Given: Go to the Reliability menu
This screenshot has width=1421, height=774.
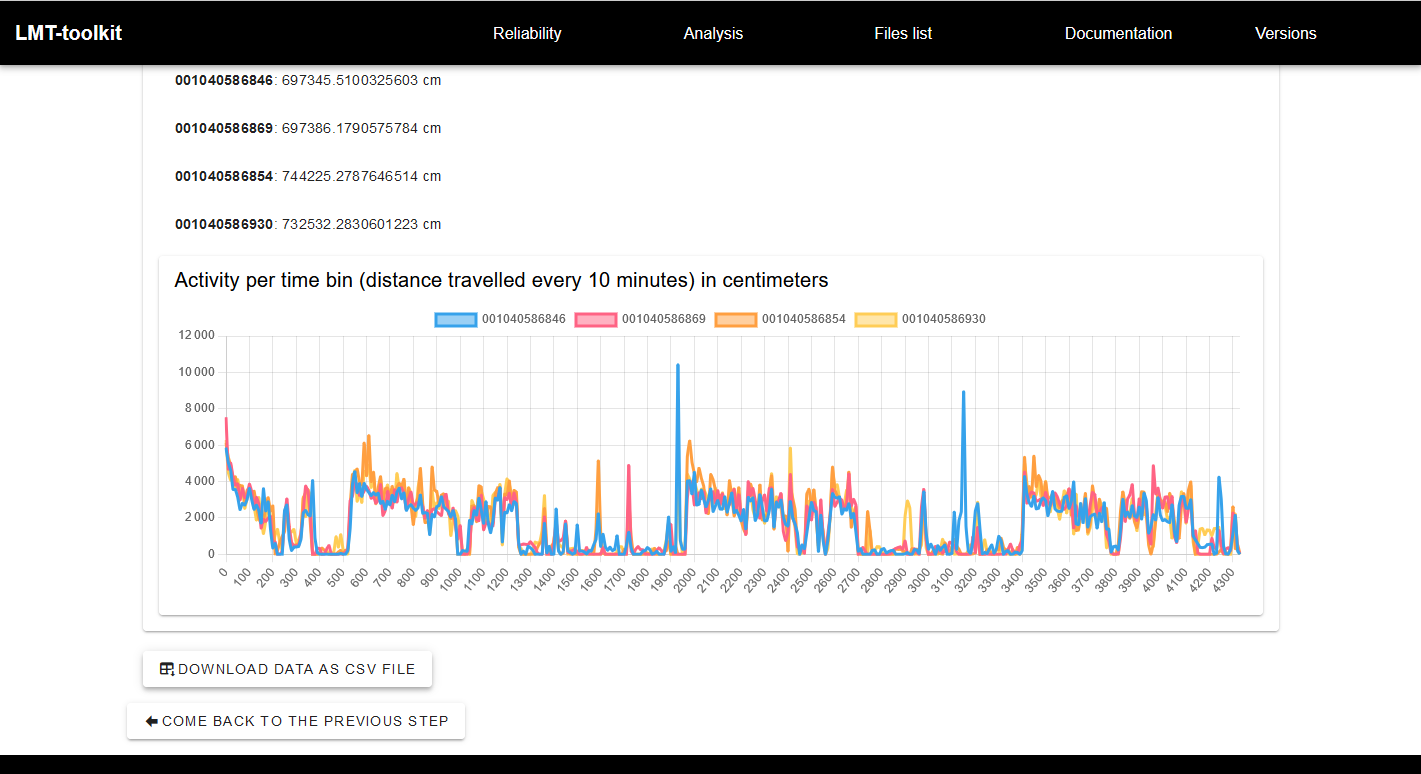Looking at the screenshot, I should [527, 33].
